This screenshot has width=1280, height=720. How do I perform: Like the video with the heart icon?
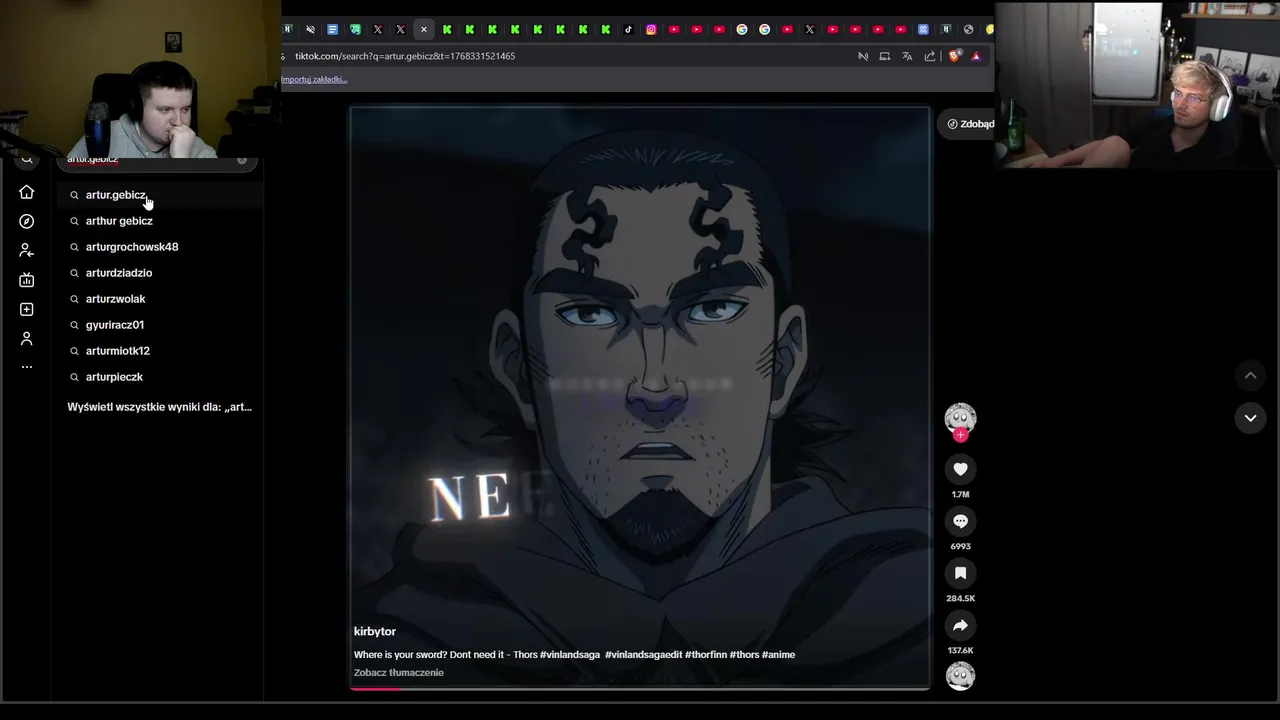point(960,469)
